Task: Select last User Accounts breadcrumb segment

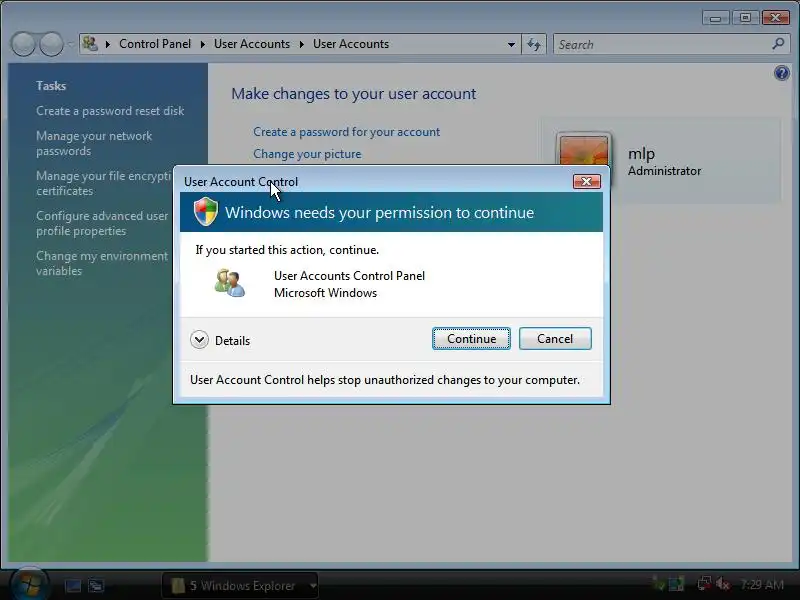Action: [x=351, y=44]
